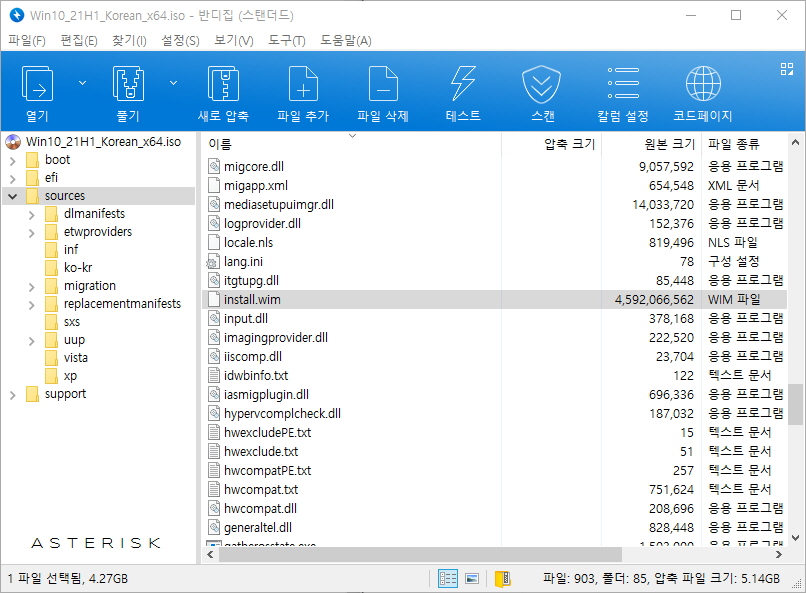Switch to thumbnail view in status bar
Viewport: 806px width, 593px height.
(472, 579)
